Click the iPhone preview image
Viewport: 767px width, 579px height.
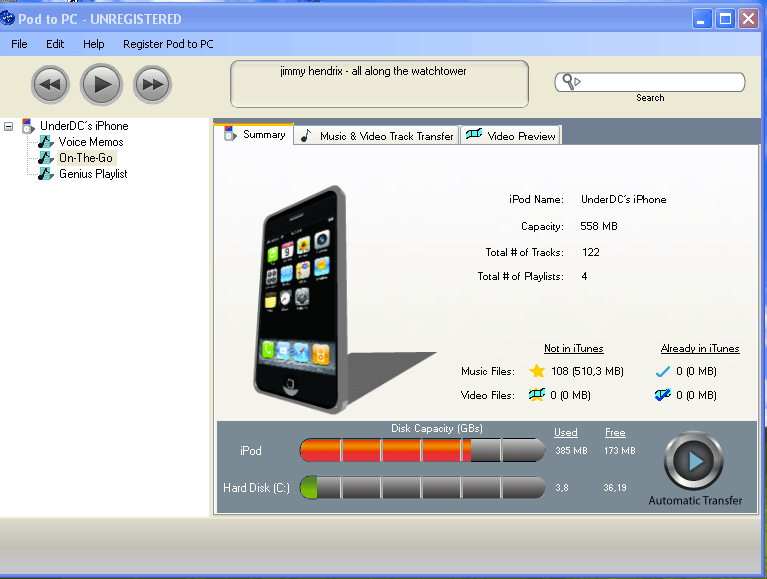(299, 299)
